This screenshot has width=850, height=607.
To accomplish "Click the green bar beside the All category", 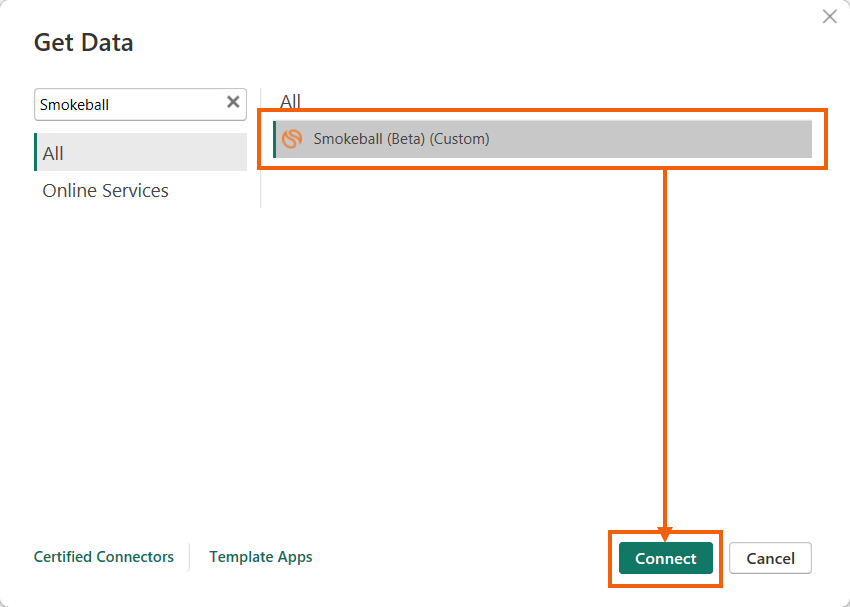I will pos(35,152).
